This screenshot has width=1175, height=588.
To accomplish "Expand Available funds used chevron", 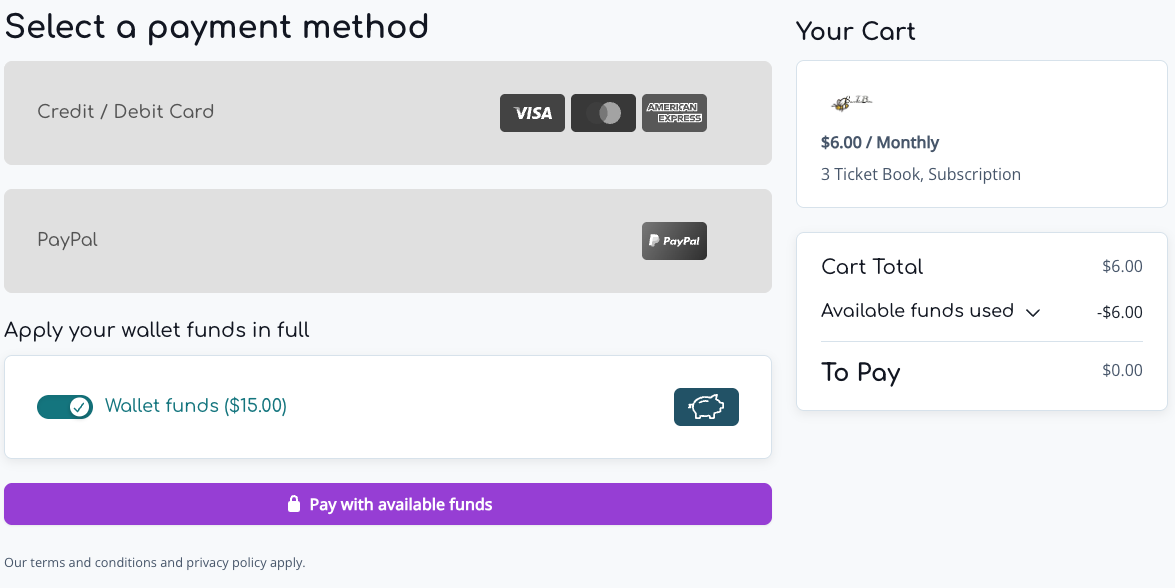I will pyautogui.click(x=1033, y=312).
